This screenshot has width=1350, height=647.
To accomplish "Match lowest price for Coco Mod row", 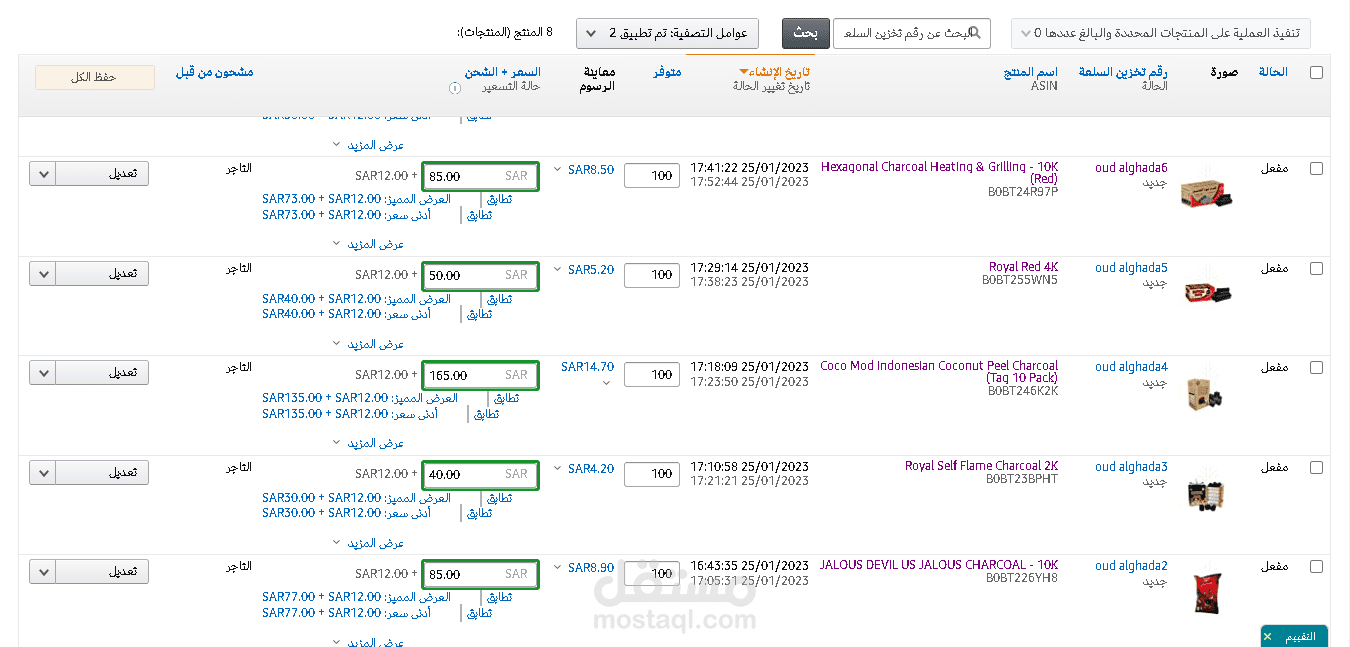I will 485,414.
